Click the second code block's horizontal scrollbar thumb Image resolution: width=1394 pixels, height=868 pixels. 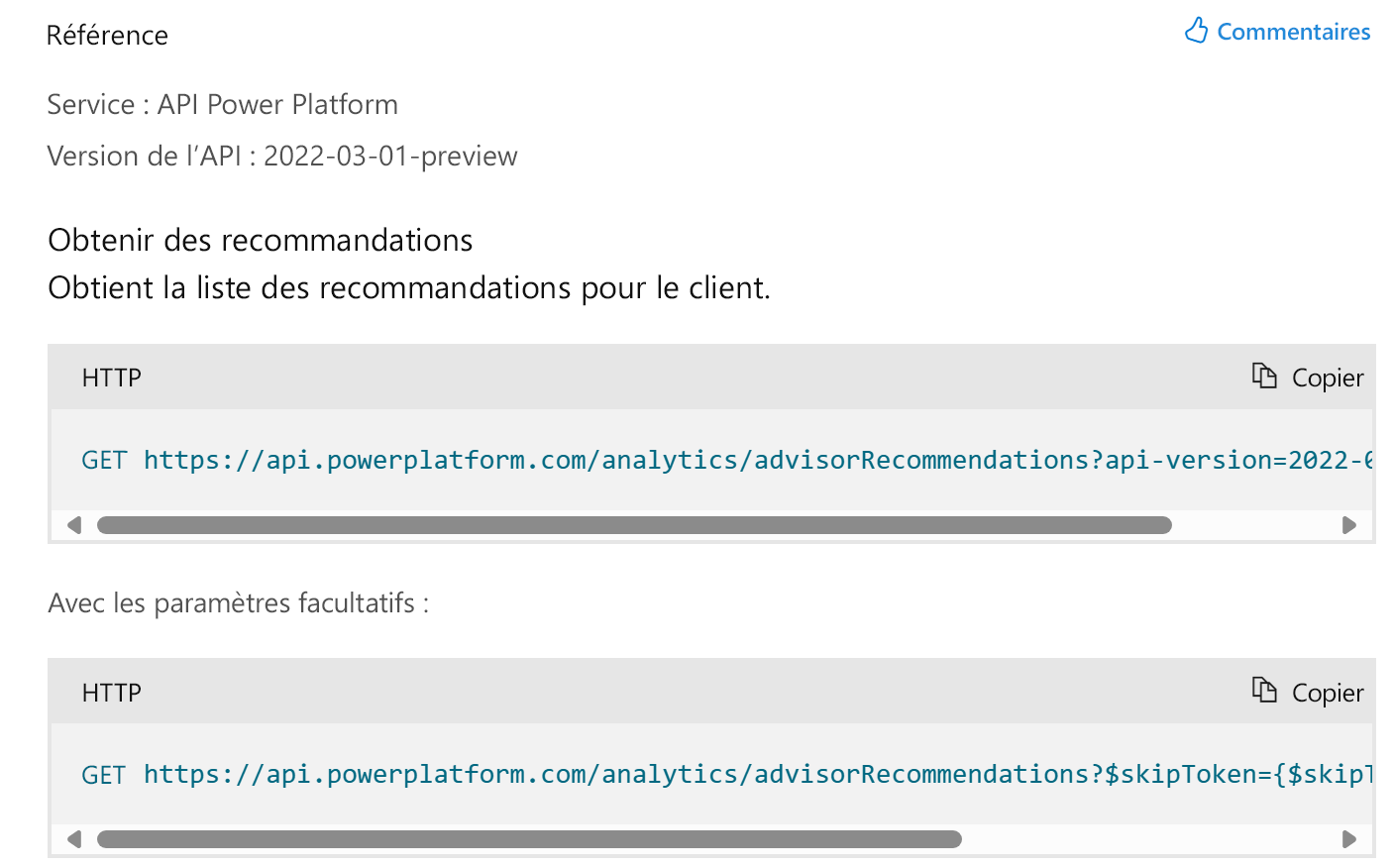click(529, 839)
